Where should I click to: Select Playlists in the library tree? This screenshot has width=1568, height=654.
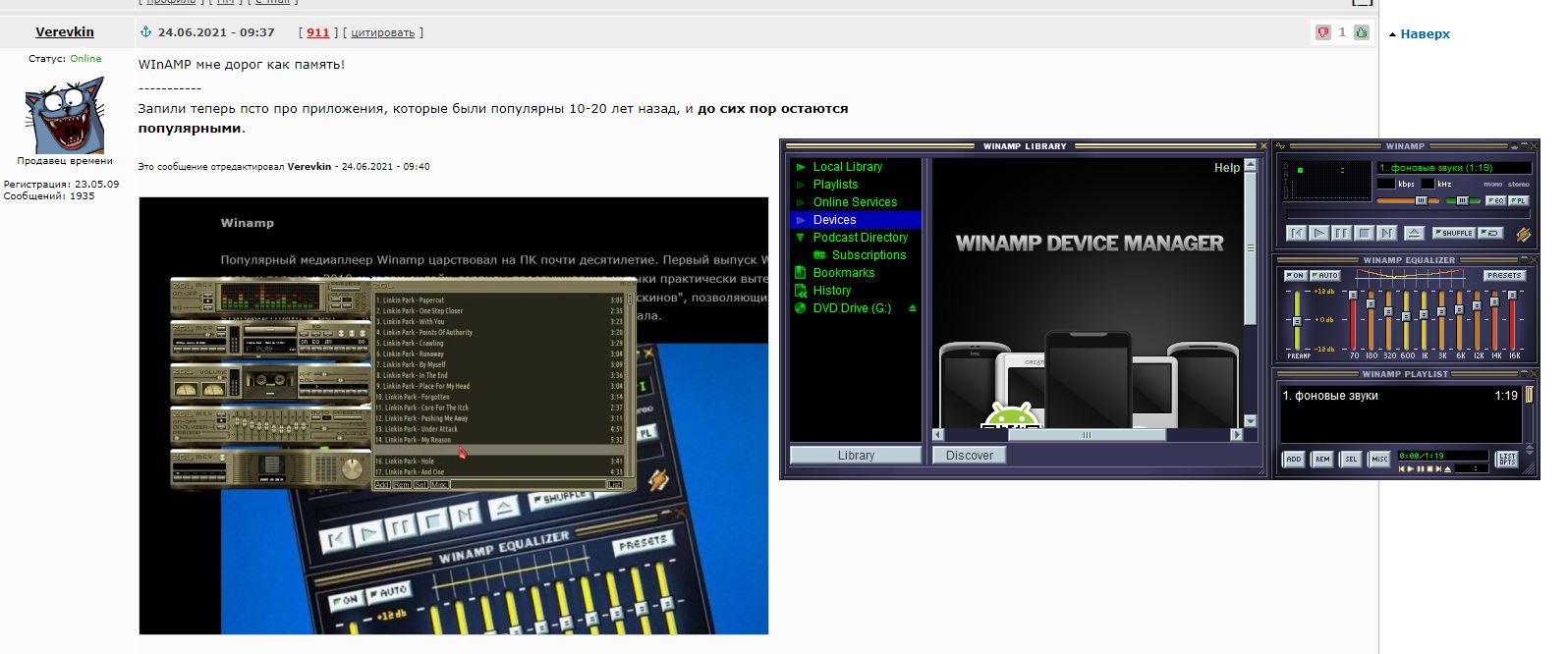click(x=835, y=185)
